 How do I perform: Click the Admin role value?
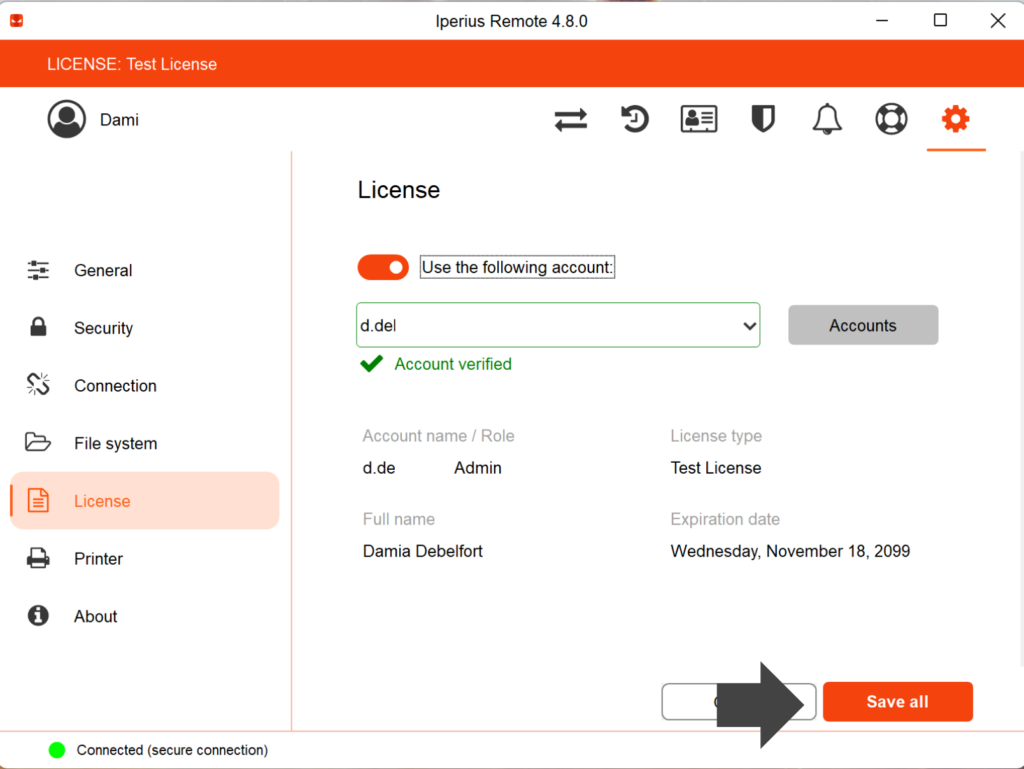coord(477,468)
